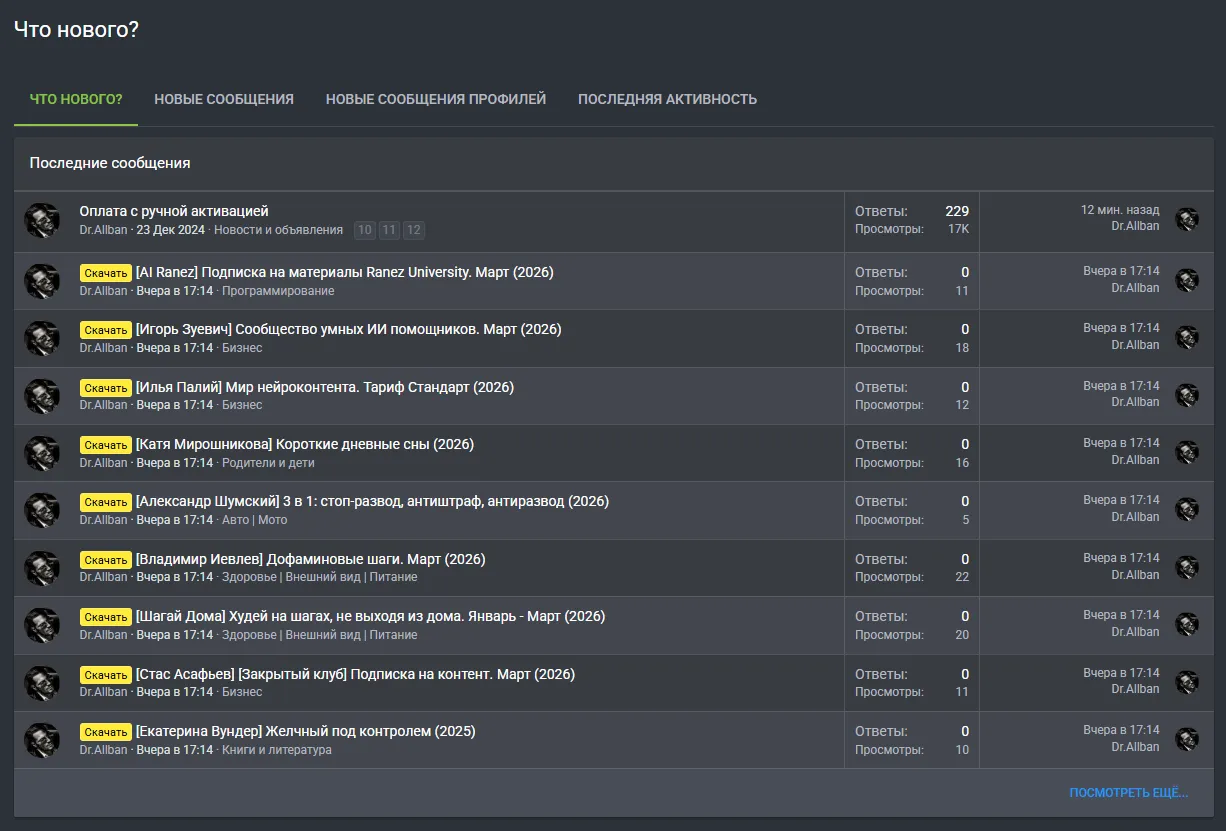The width and height of the screenshot is (1226, 831).
Task: Open the Новости и объявления forum link
Action: (278, 230)
